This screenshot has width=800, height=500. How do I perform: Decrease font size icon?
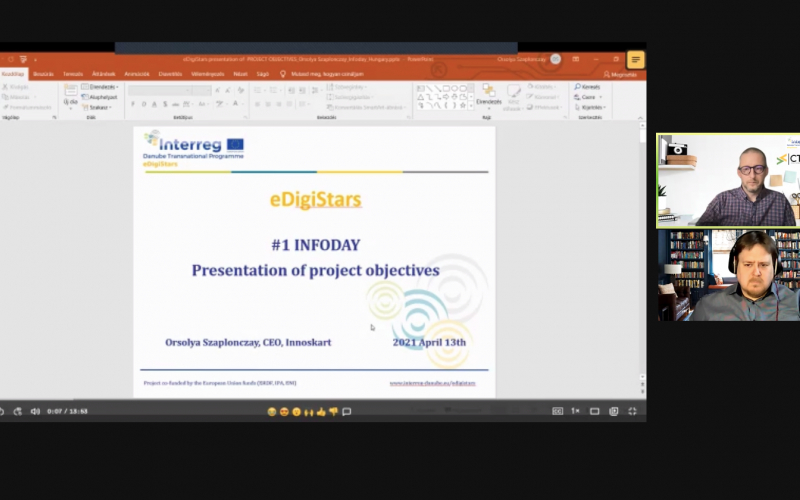(x=228, y=90)
